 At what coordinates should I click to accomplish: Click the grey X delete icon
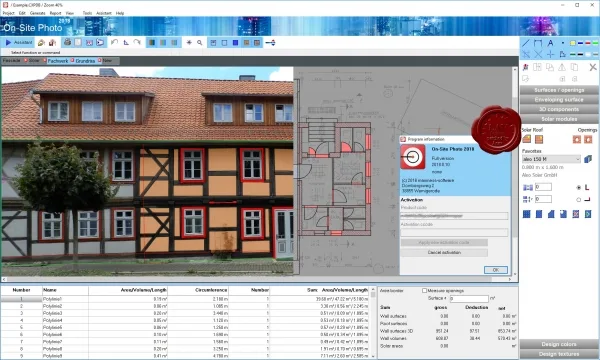point(593,67)
